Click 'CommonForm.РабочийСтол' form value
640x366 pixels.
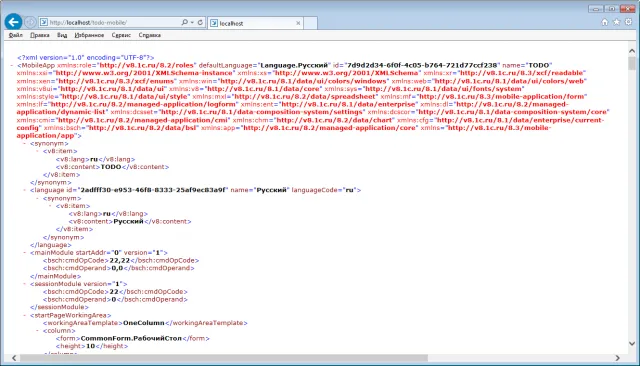tap(131, 338)
